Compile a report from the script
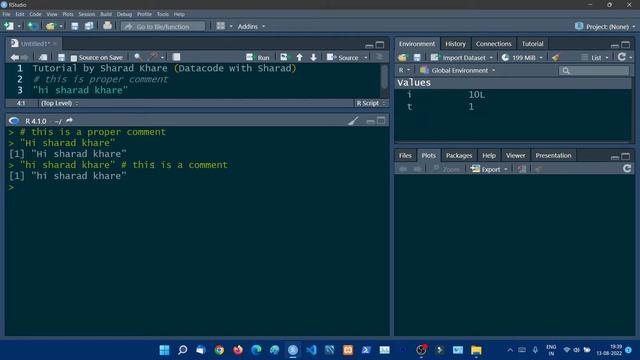The width and height of the screenshot is (640, 360). coord(176,57)
